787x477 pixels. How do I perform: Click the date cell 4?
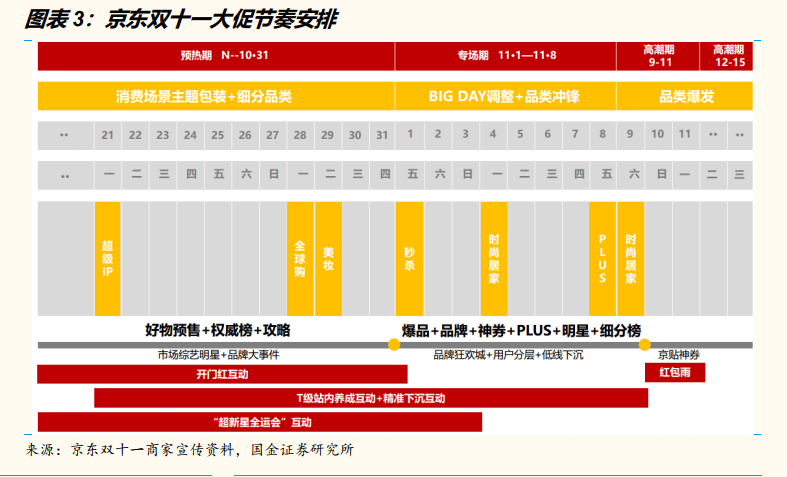click(x=493, y=135)
